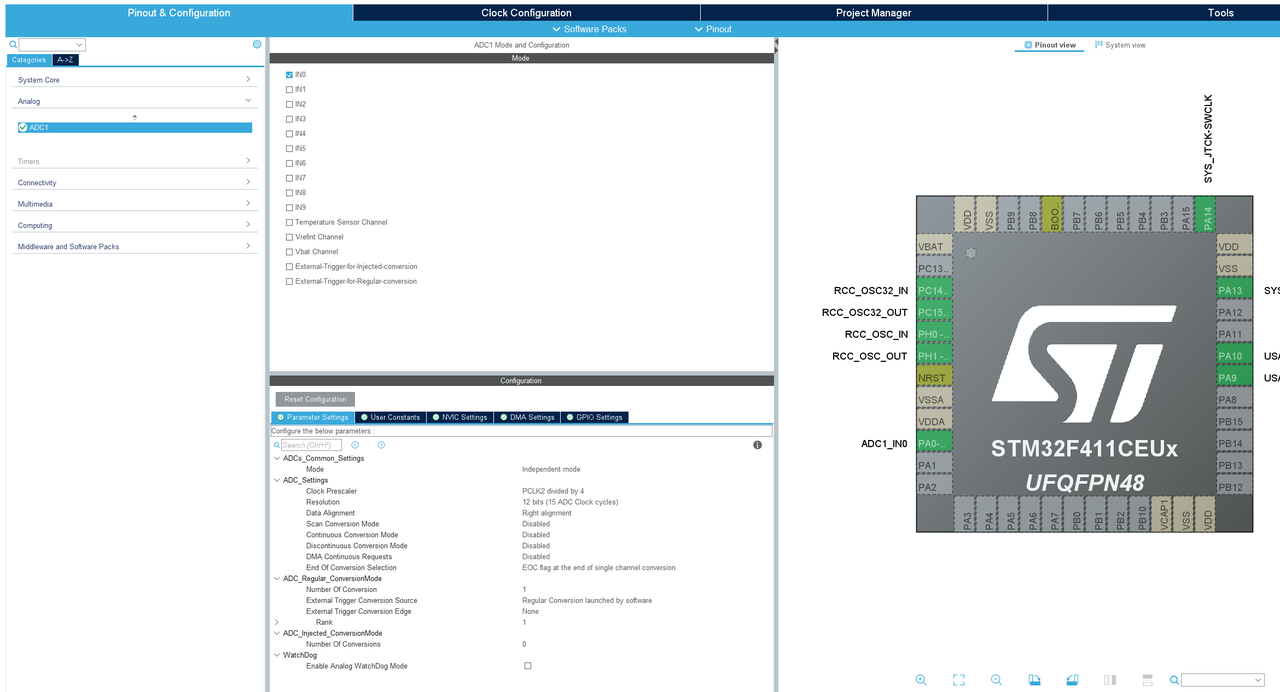Select the VBAT pin on the chip

tap(934, 246)
